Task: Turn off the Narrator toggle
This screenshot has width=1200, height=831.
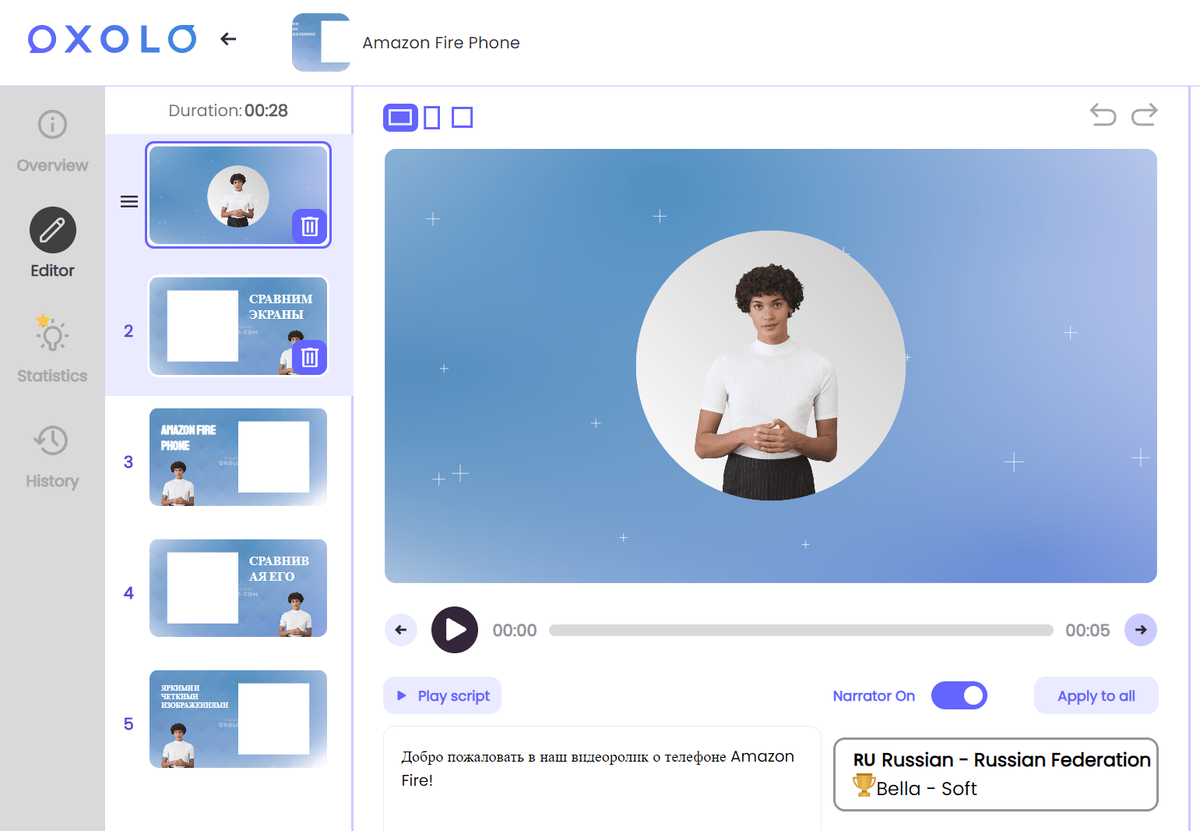Action: tap(959, 695)
